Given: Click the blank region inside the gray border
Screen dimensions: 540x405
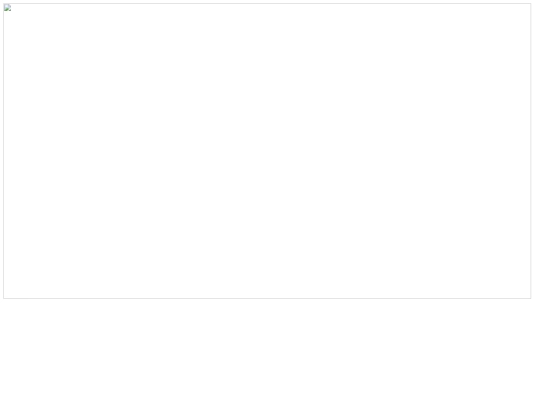Looking at the screenshot, I should coord(267,151).
